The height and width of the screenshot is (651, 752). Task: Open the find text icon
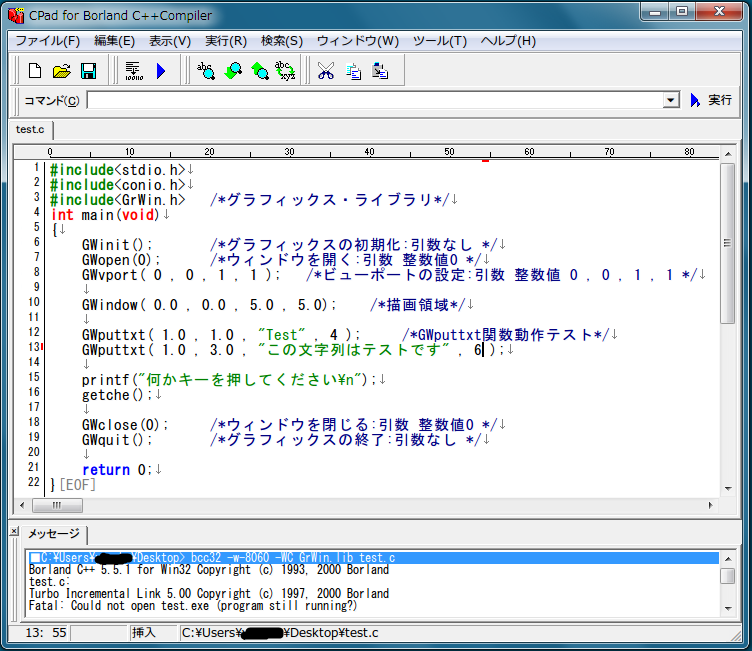pyautogui.click(x=206, y=71)
